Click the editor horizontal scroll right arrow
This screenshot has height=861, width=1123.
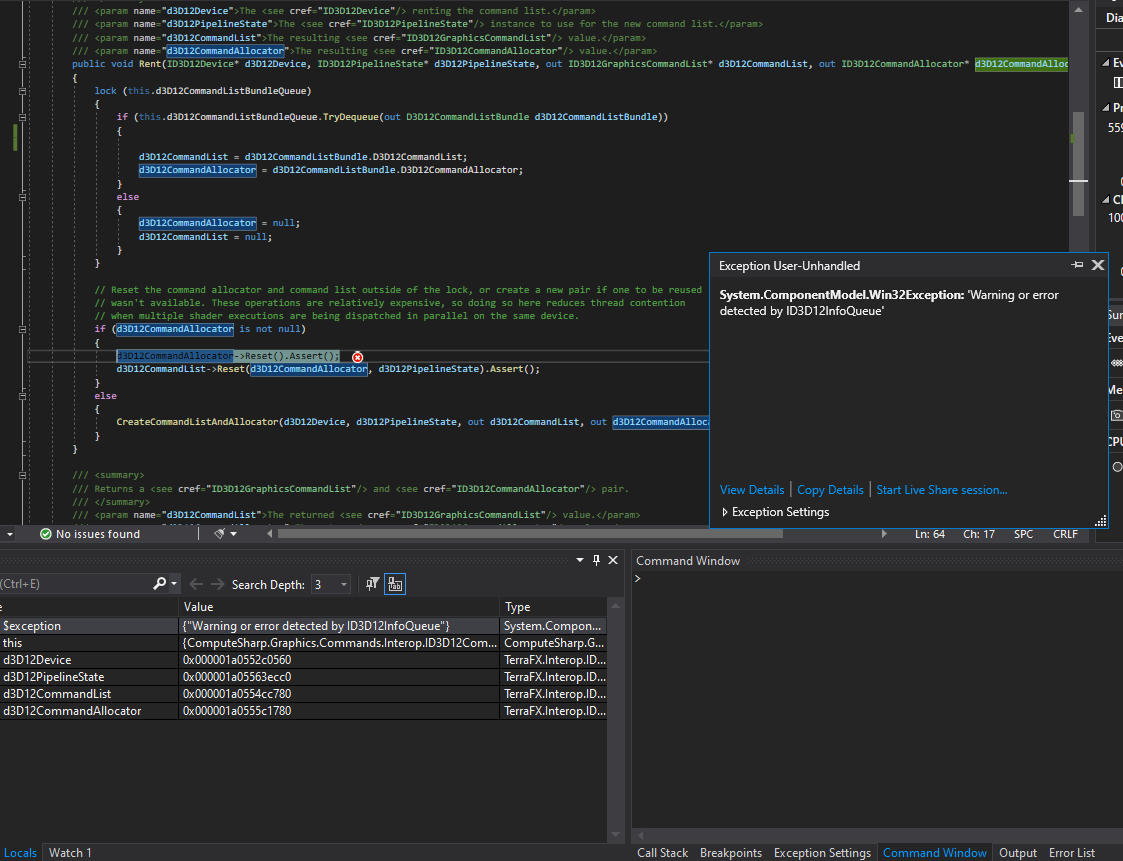[x=884, y=534]
